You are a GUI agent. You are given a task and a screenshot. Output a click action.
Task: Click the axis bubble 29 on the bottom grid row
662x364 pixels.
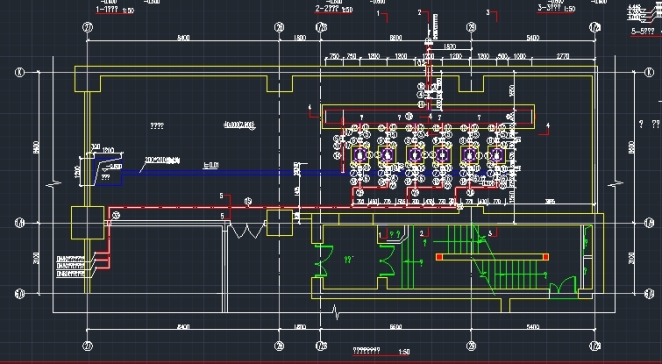click(x=471, y=346)
